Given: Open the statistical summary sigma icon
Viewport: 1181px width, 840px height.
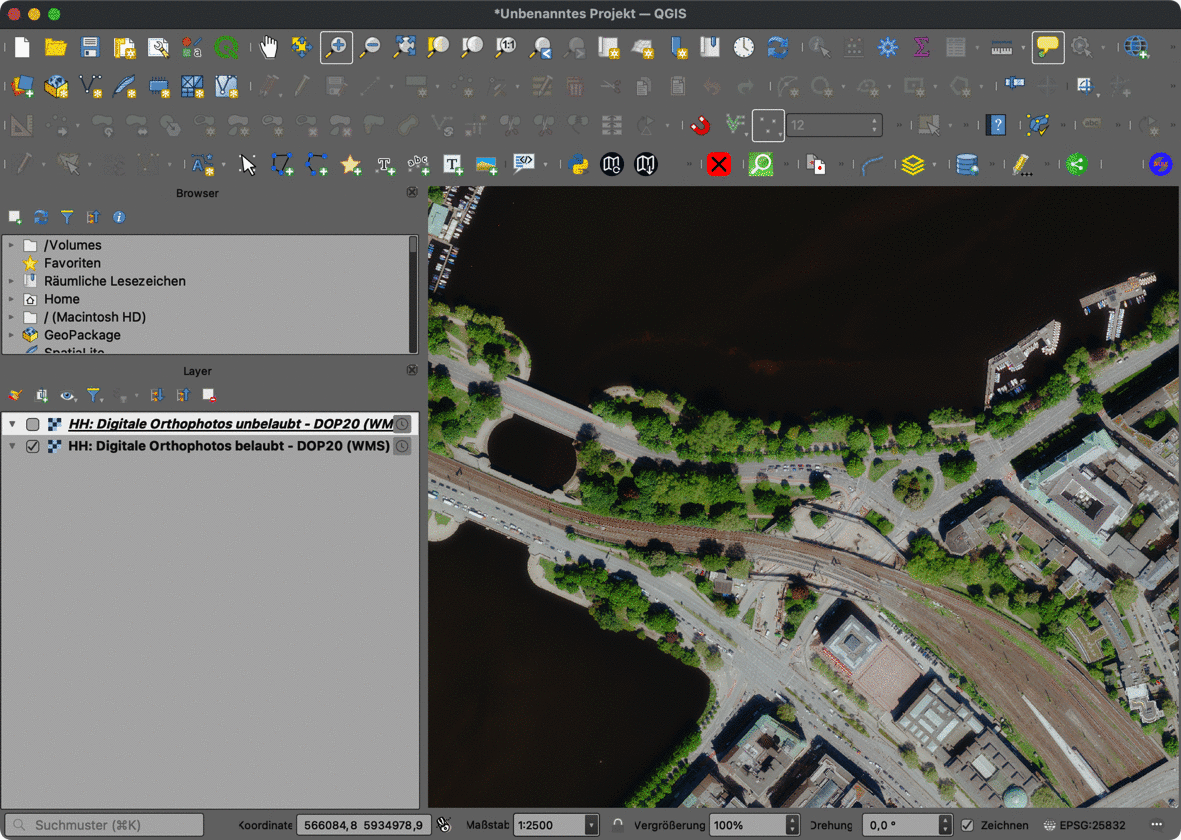Looking at the screenshot, I should pyautogui.click(x=921, y=47).
